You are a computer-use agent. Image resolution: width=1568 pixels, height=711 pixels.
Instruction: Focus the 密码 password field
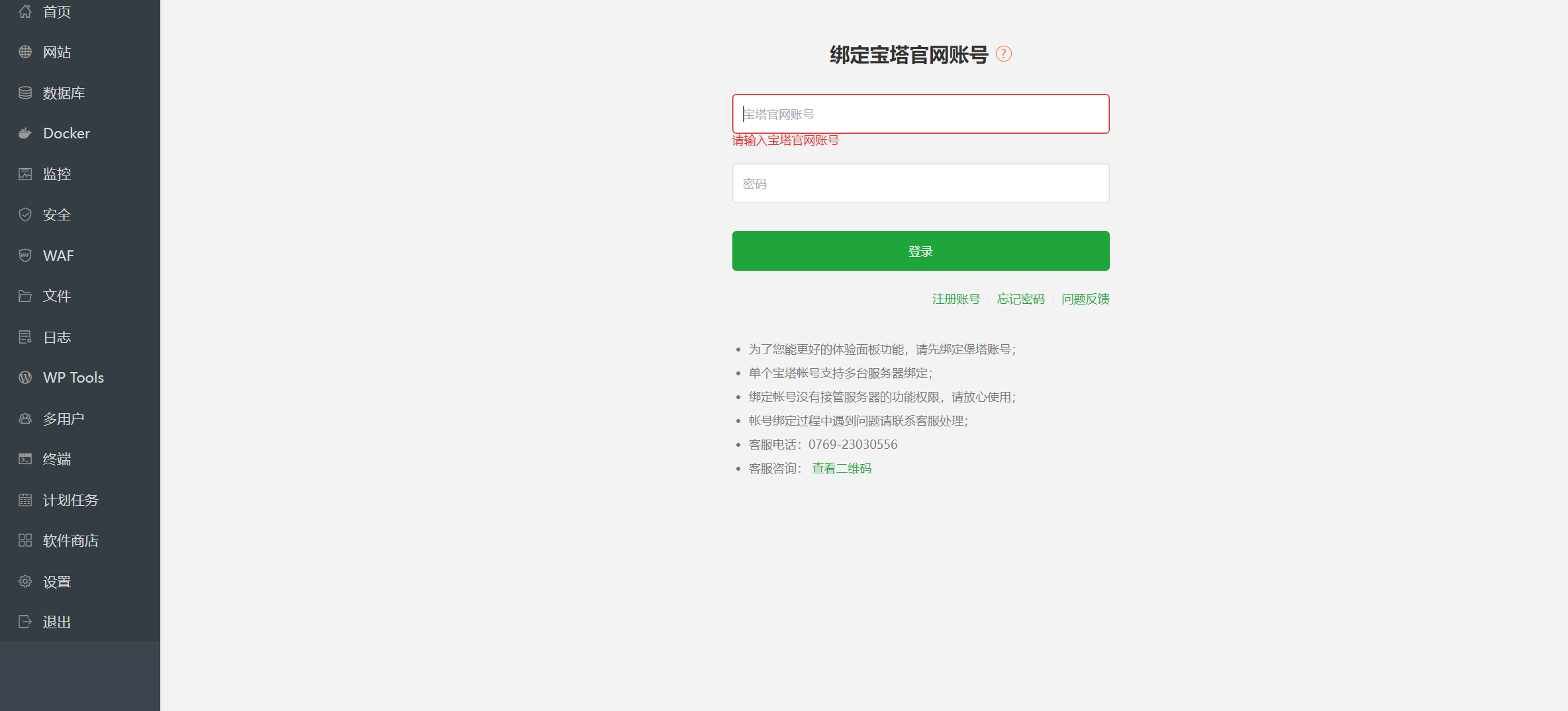pyautogui.click(x=920, y=183)
